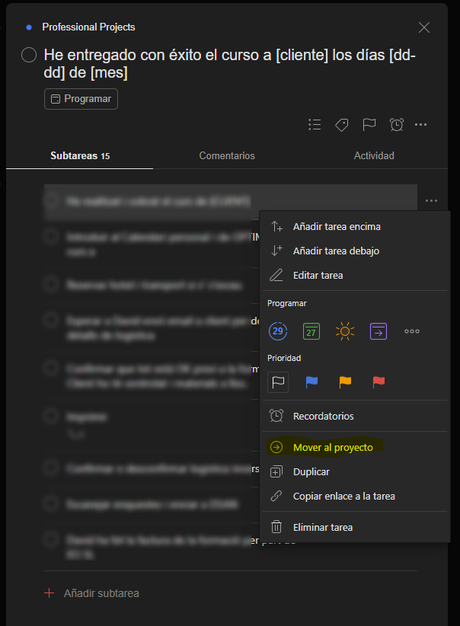Click the subtasks list icon in task toolbar
Screen dimensions: 460x626
coord(315,125)
